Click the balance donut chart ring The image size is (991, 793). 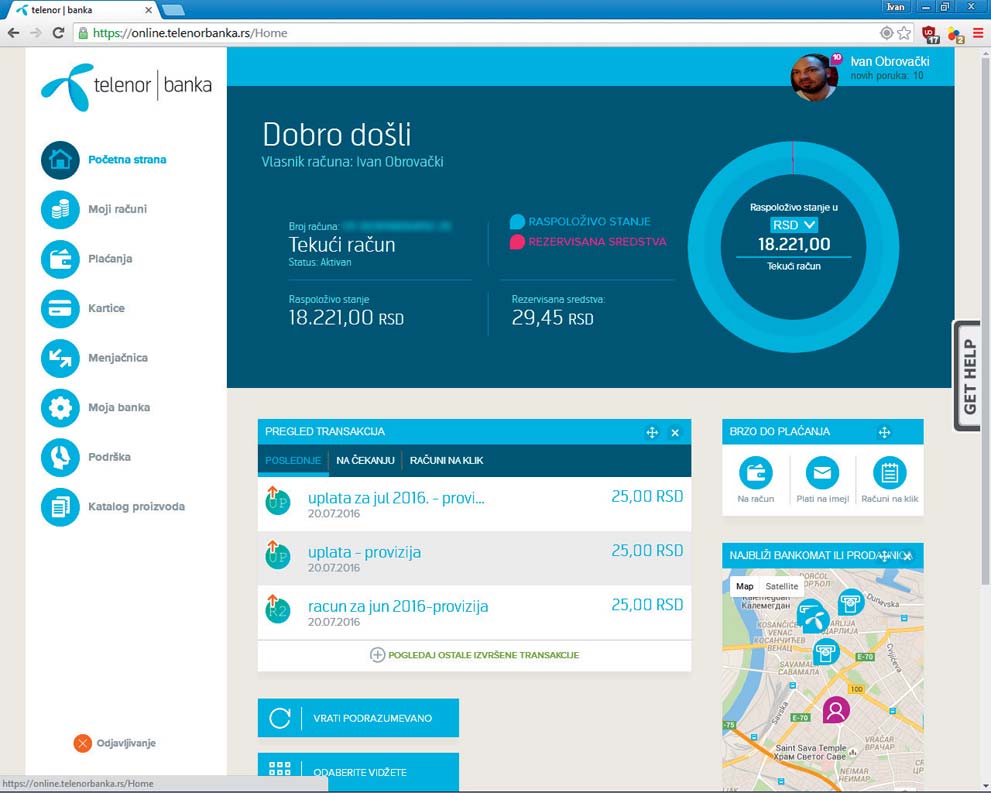click(707, 246)
